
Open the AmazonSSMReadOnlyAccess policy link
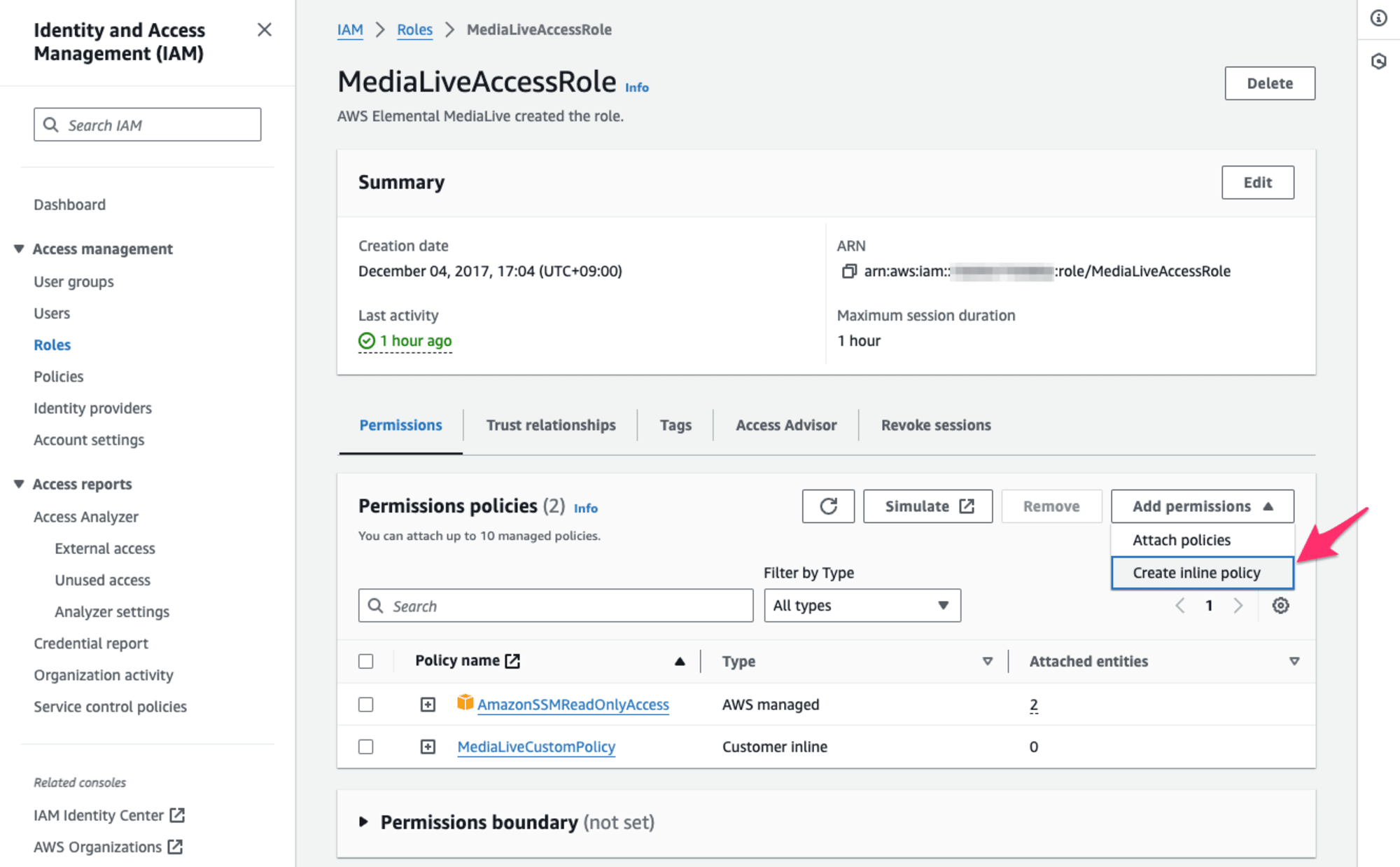coord(573,705)
